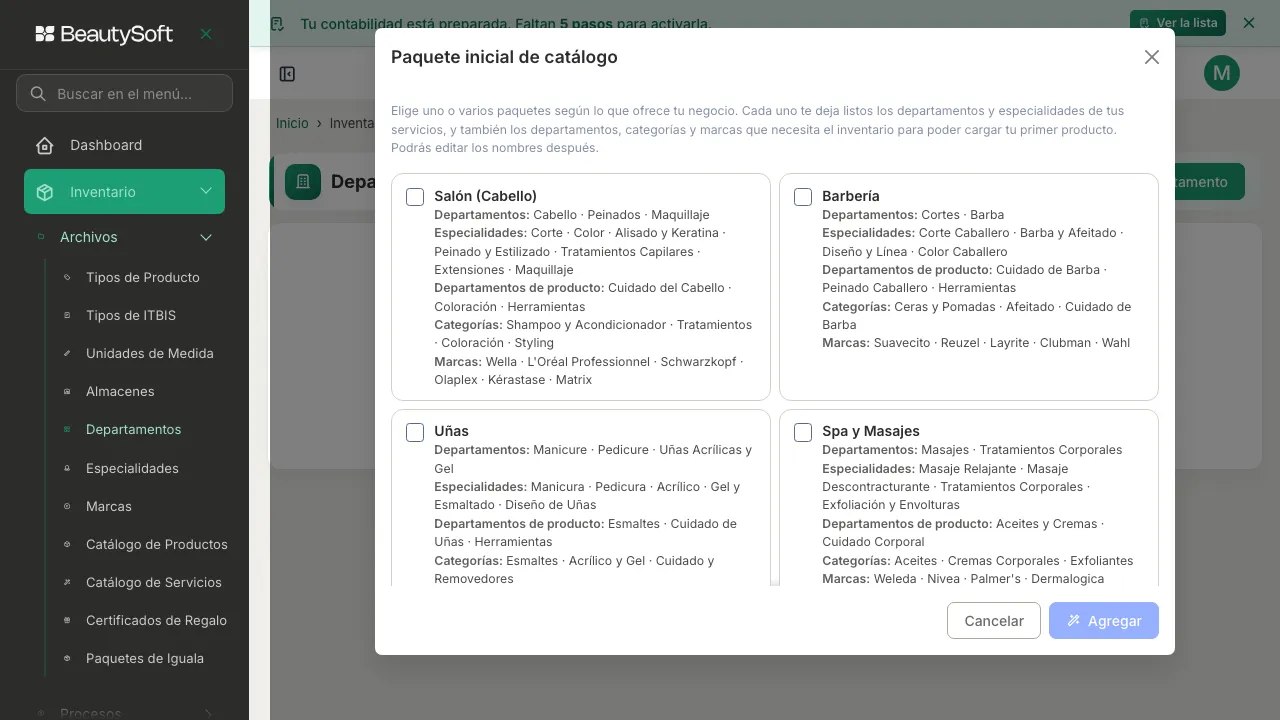Screen dimensions: 1280x720
Task: Click the search magnifier icon
Action: click(x=38, y=94)
